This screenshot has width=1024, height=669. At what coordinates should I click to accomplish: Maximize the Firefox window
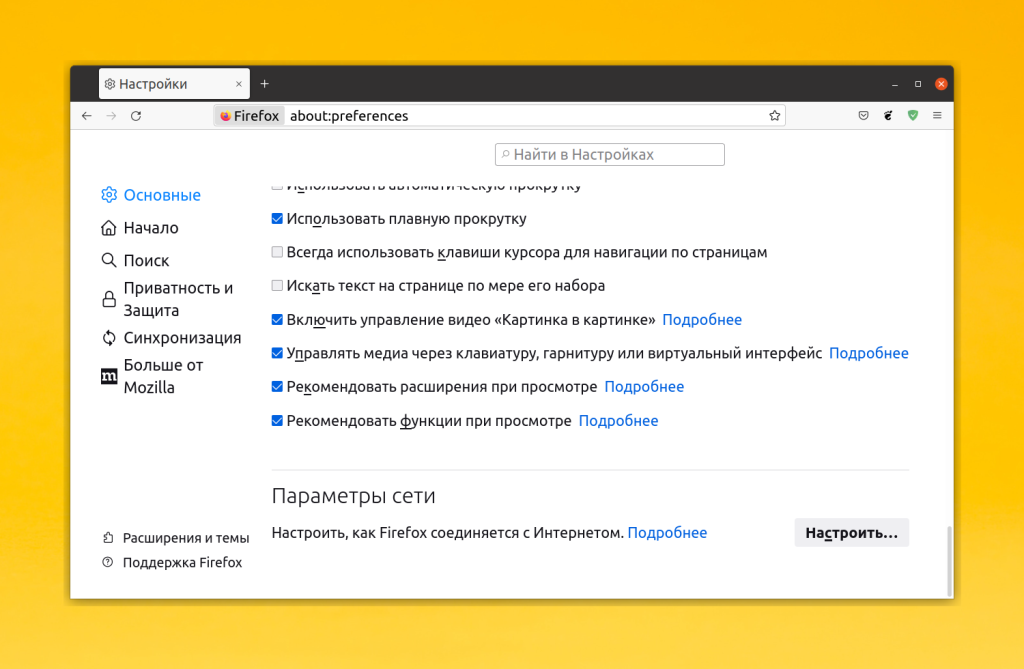point(918,84)
